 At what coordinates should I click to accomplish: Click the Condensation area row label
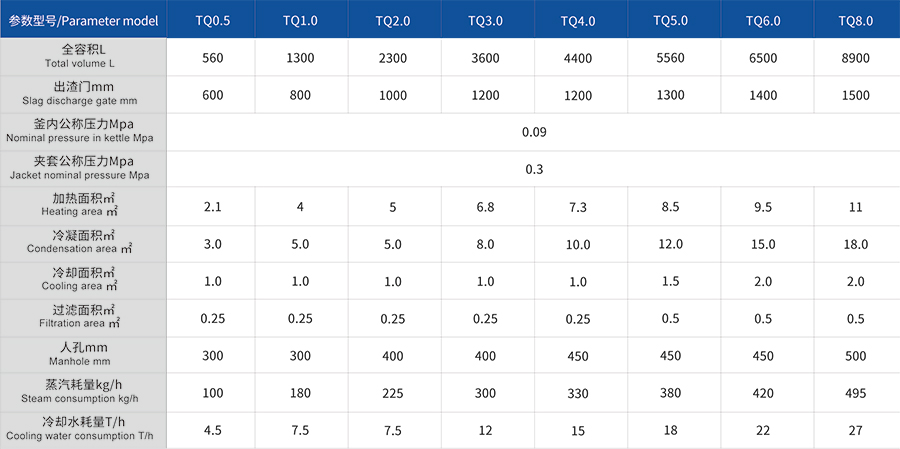83,243
